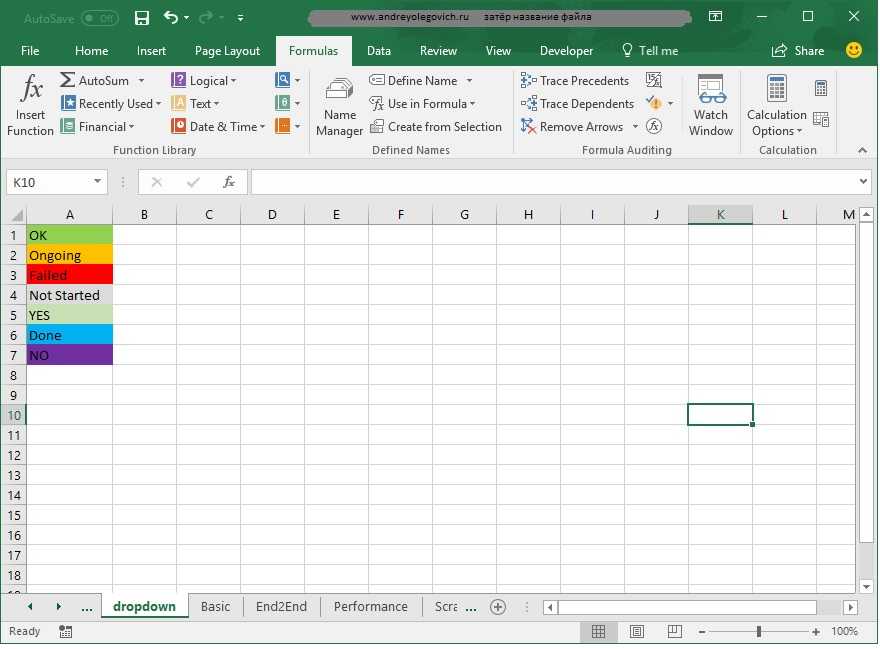This screenshot has height=649, width=880.
Task: Click the Save icon in title bar
Action: 141,17
